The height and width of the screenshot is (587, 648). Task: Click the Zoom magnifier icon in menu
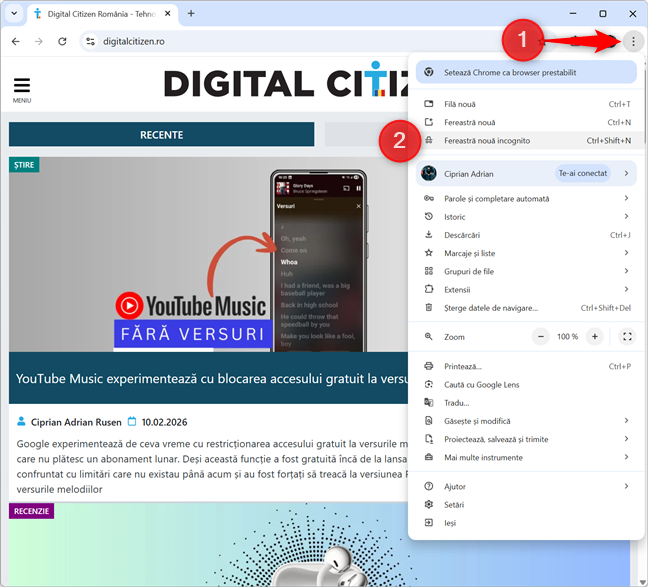(429, 336)
